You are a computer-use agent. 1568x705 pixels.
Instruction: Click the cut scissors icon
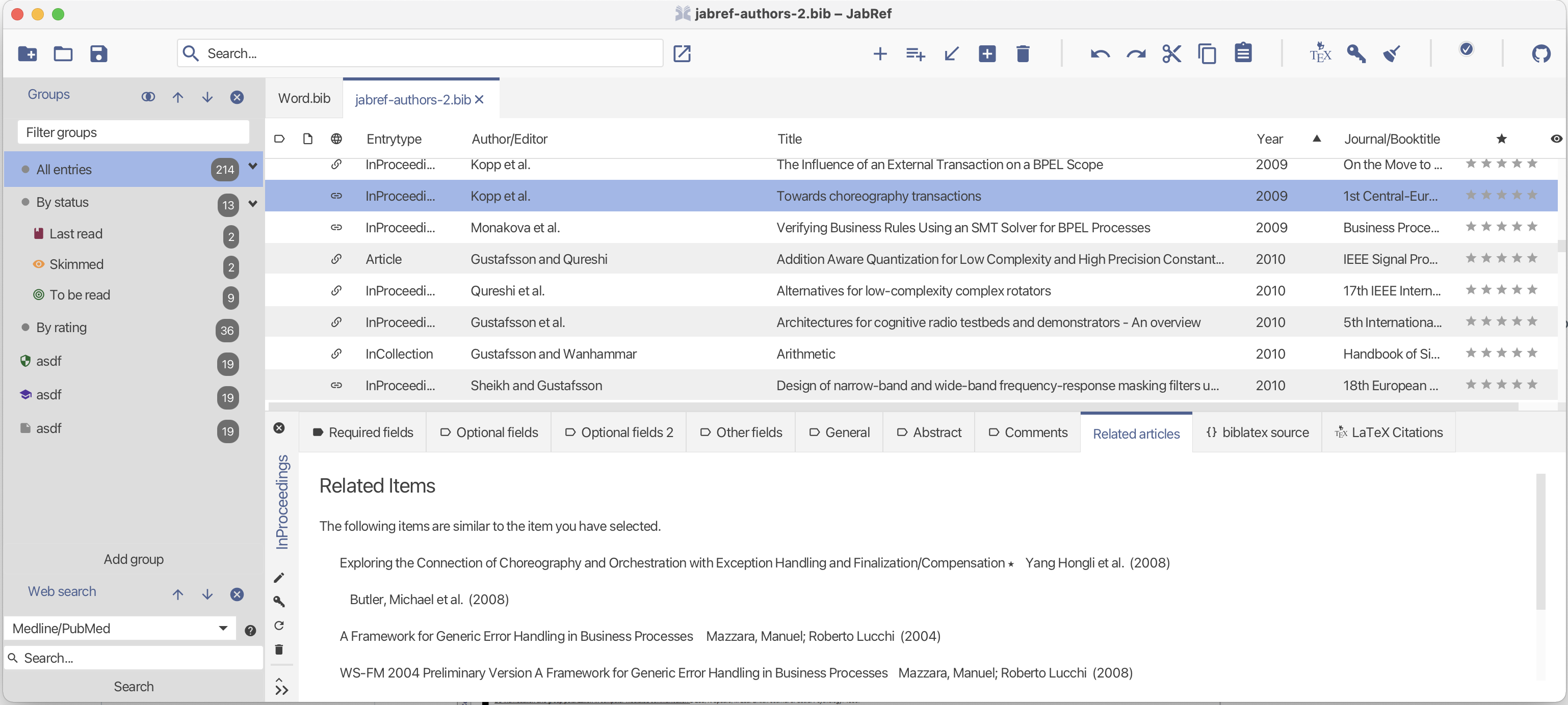(x=1171, y=53)
